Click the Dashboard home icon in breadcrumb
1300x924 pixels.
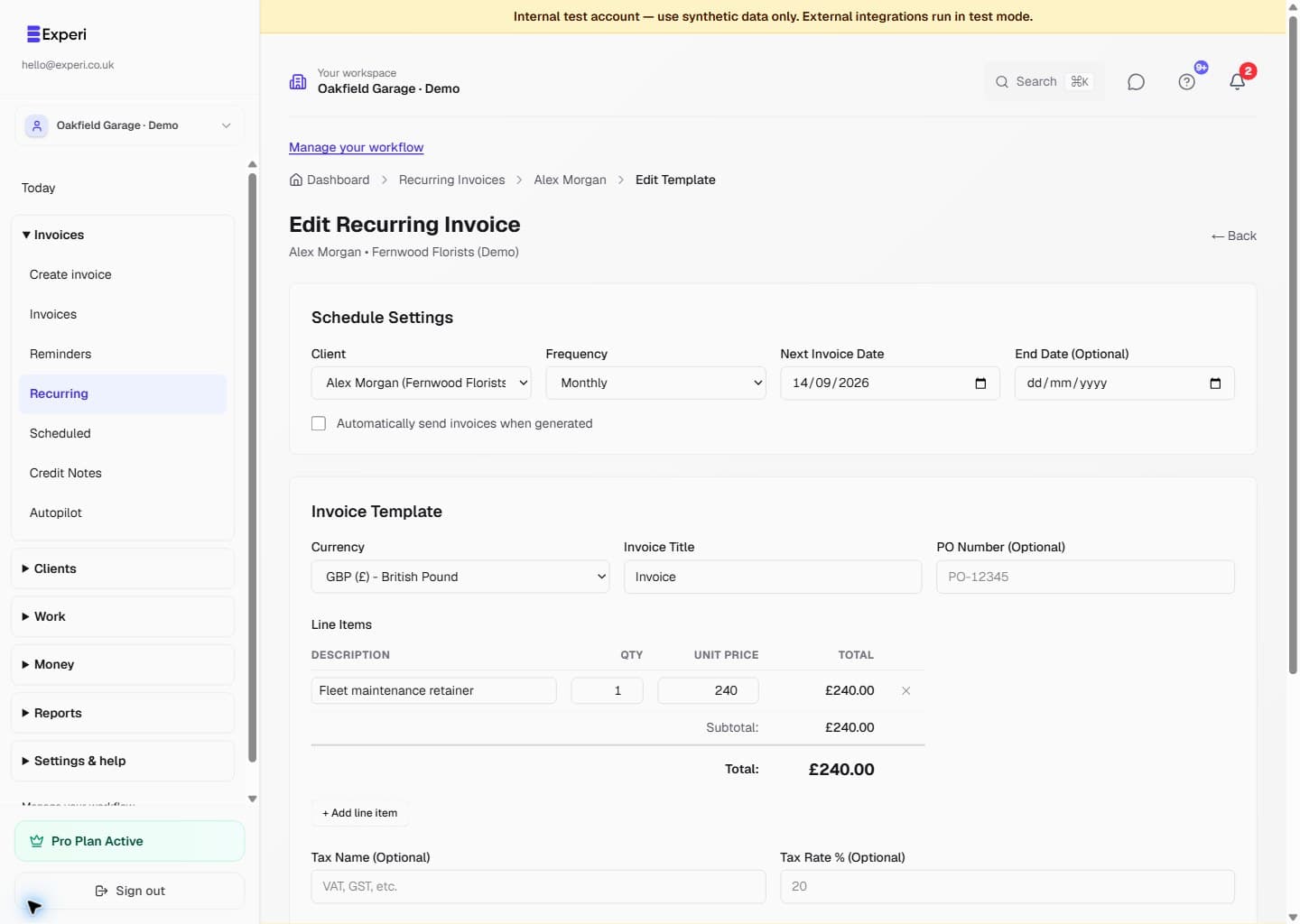tap(296, 180)
